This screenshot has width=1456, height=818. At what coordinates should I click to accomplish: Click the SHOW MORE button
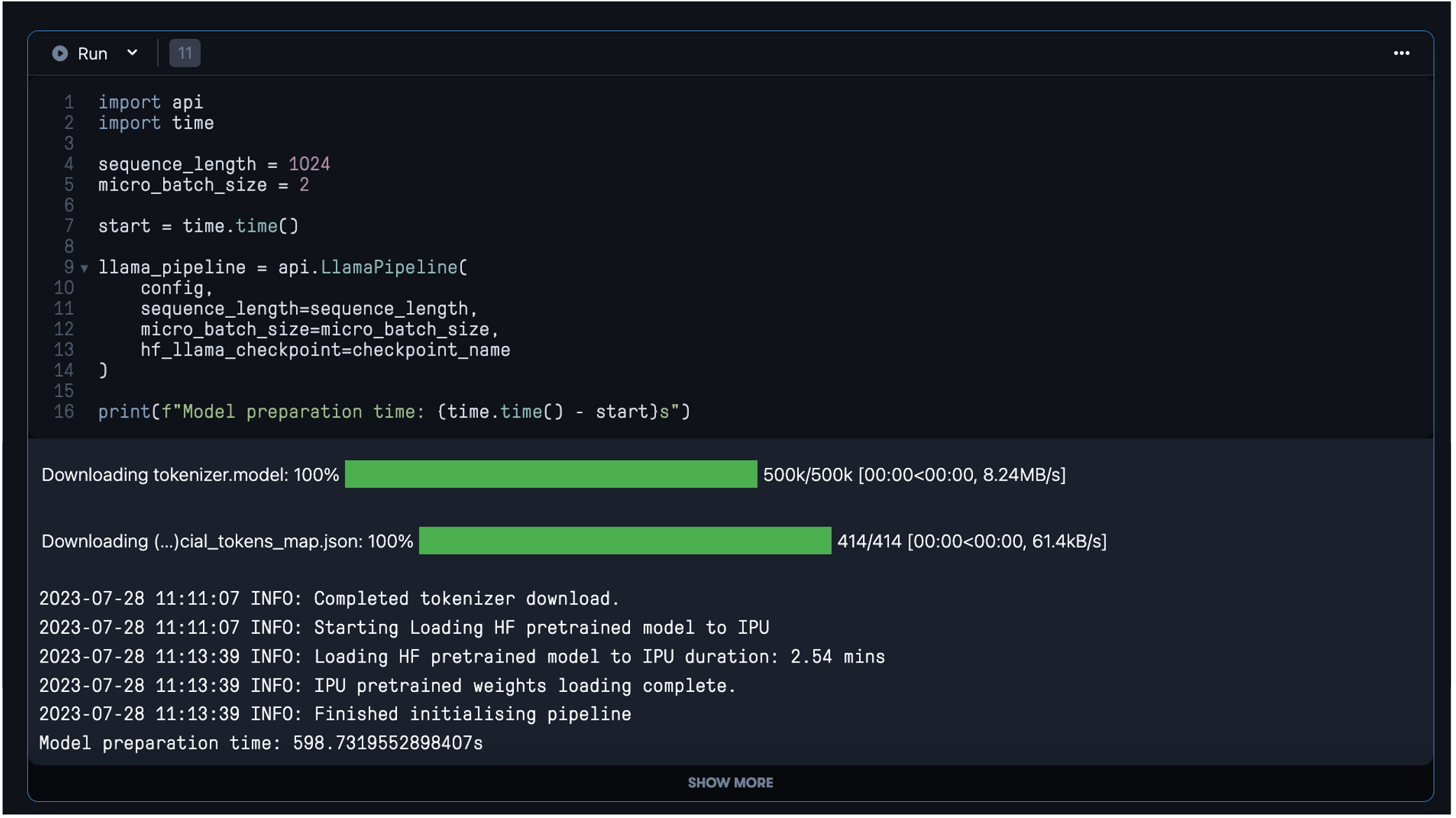[x=730, y=782]
